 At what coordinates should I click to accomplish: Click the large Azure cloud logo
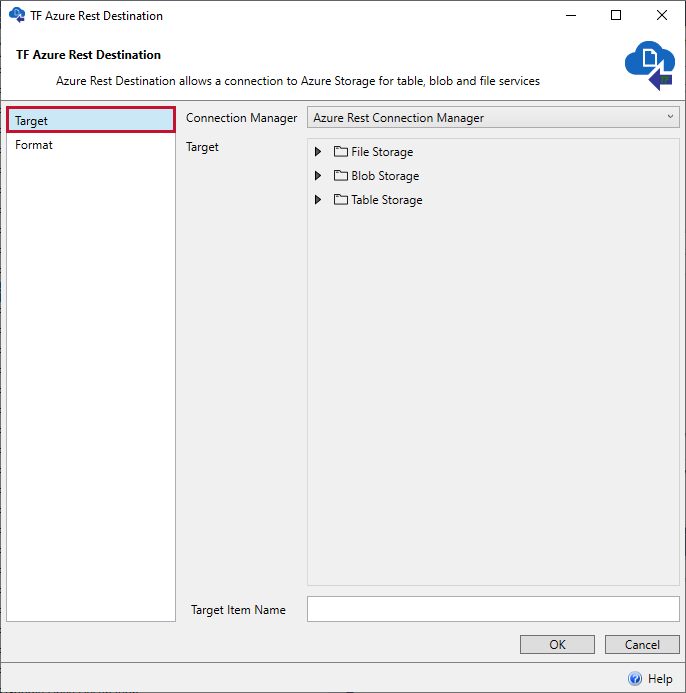click(x=650, y=65)
